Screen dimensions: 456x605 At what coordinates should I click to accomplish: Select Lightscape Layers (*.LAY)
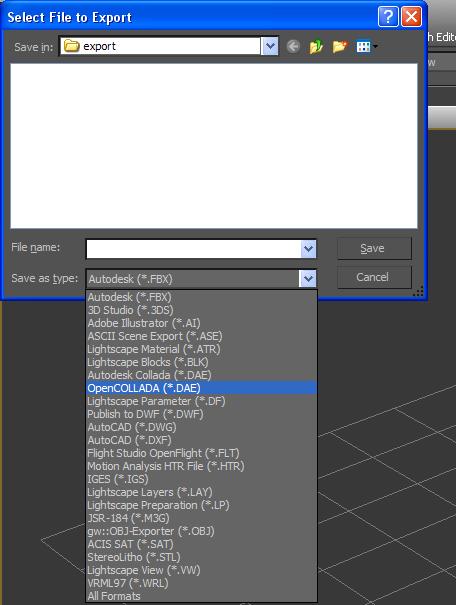tap(201, 492)
